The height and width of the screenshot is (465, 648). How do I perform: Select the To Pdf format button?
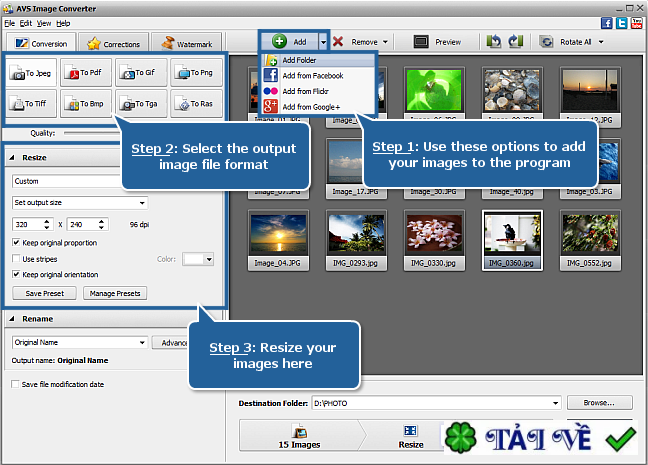[86, 73]
